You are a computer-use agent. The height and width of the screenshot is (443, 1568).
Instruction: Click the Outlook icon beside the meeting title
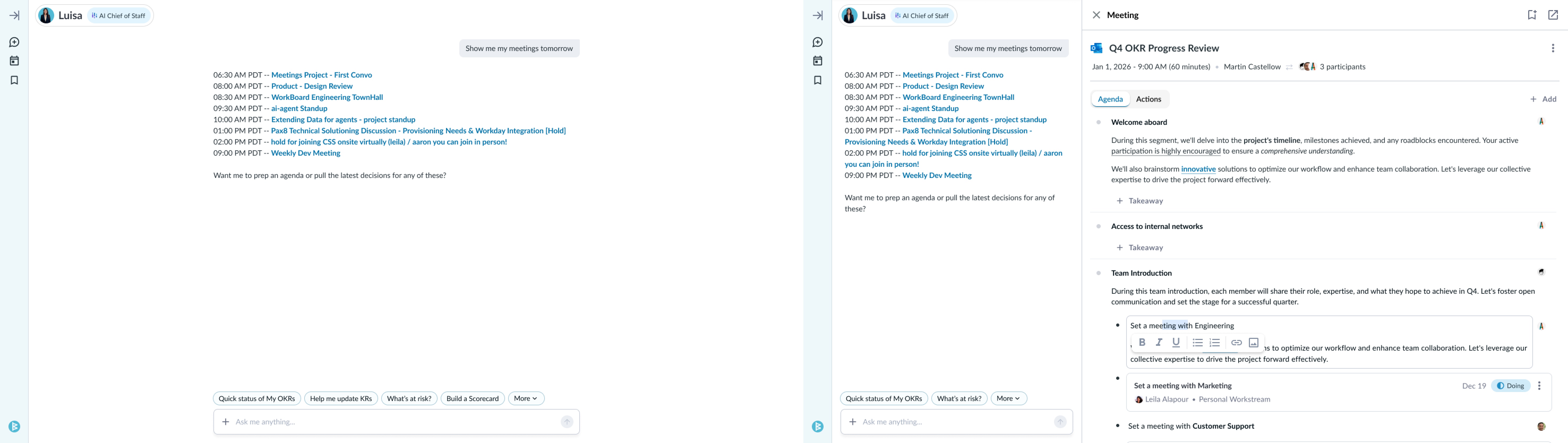pos(1096,48)
